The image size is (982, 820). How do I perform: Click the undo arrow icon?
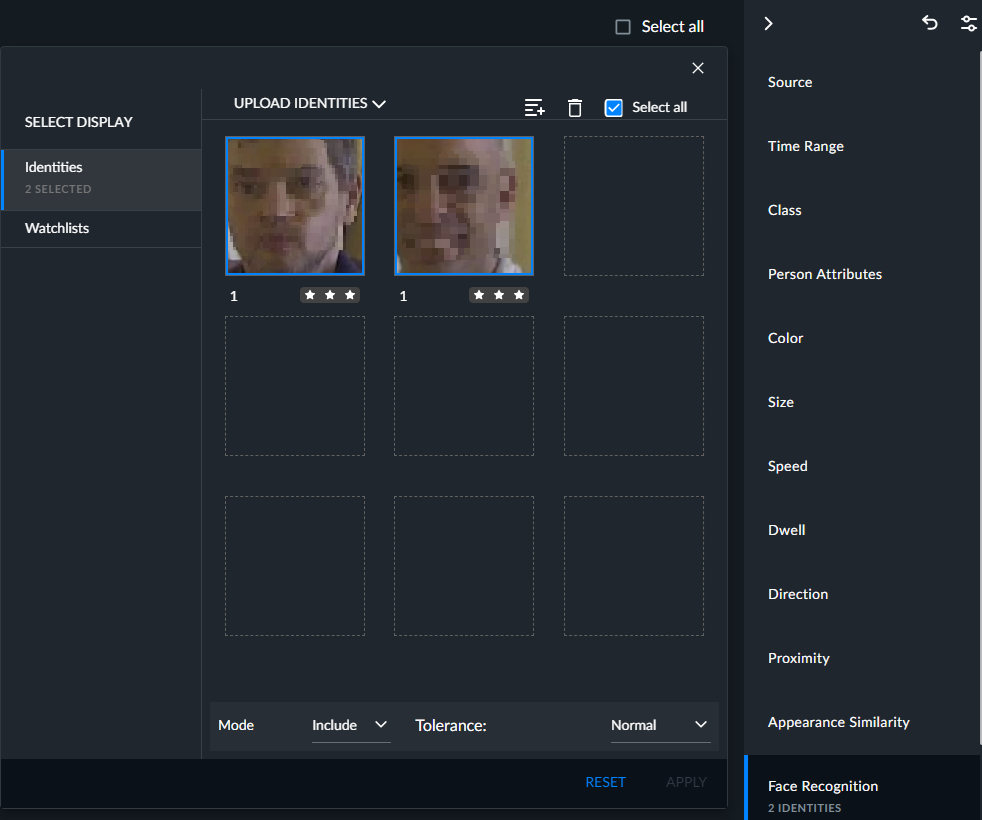(x=929, y=23)
